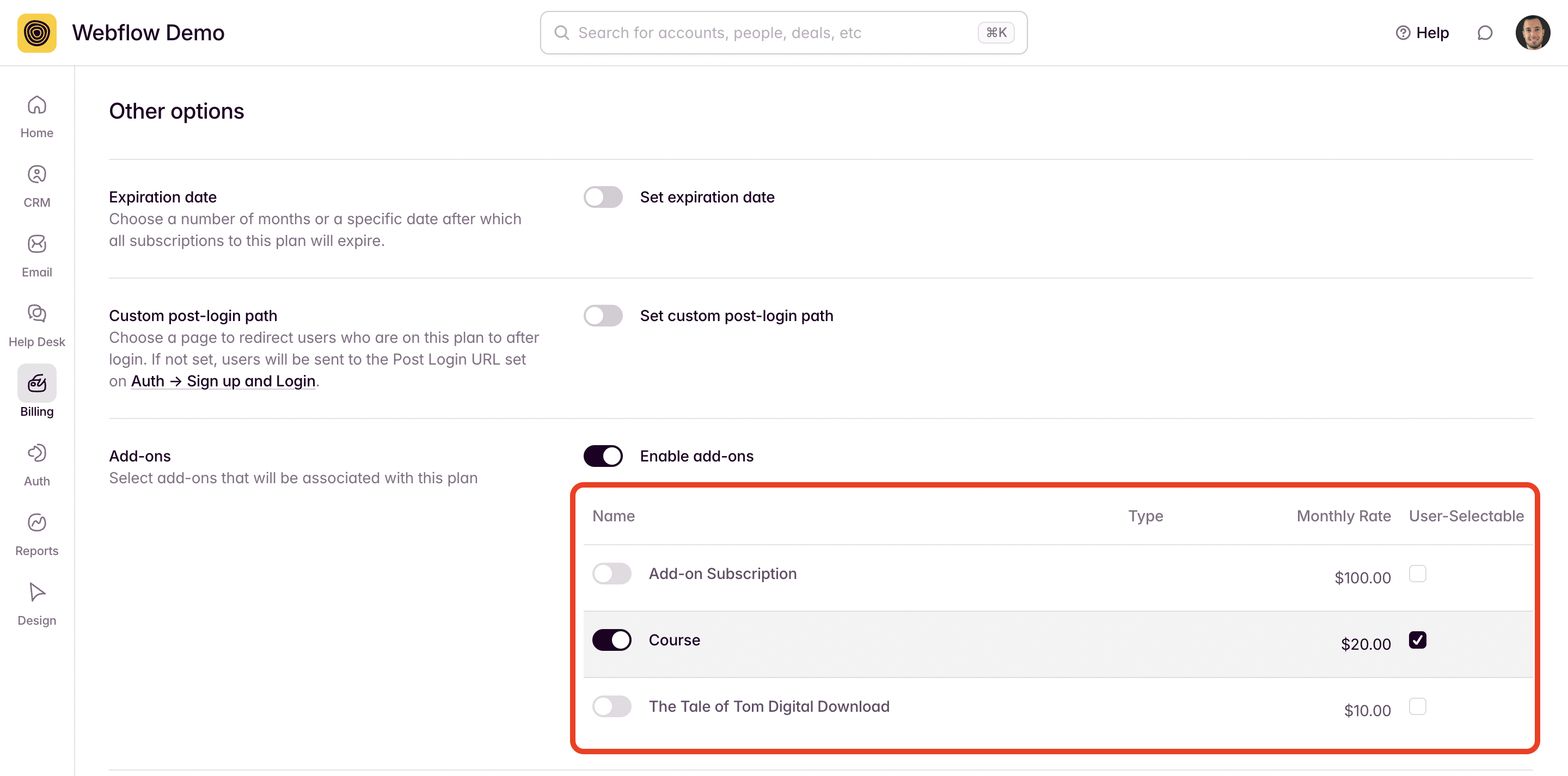This screenshot has width=1568, height=776.
Task: Click the Webflow Demo title
Action: [x=149, y=33]
